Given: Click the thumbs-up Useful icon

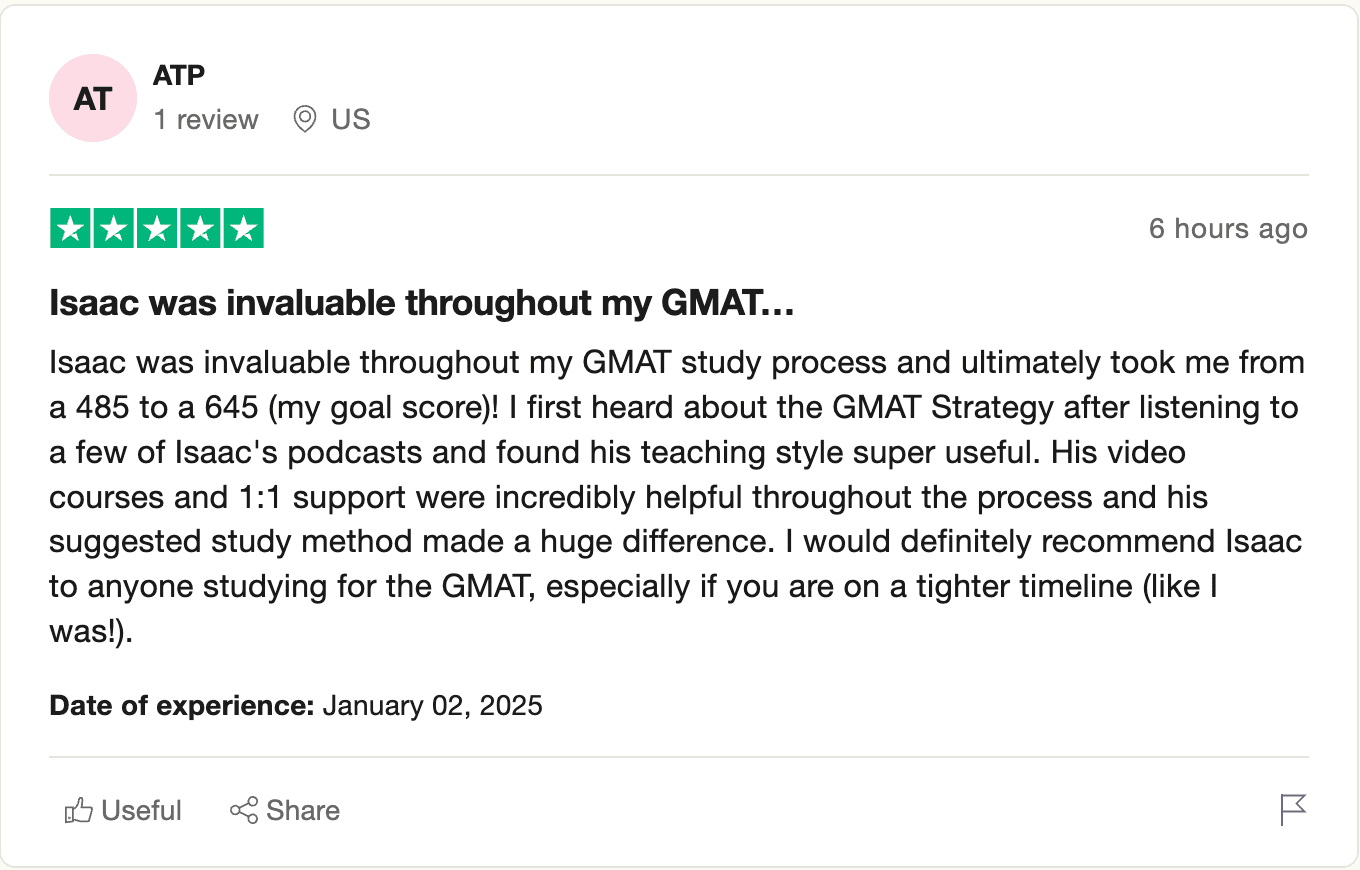Looking at the screenshot, I should (x=78, y=810).
